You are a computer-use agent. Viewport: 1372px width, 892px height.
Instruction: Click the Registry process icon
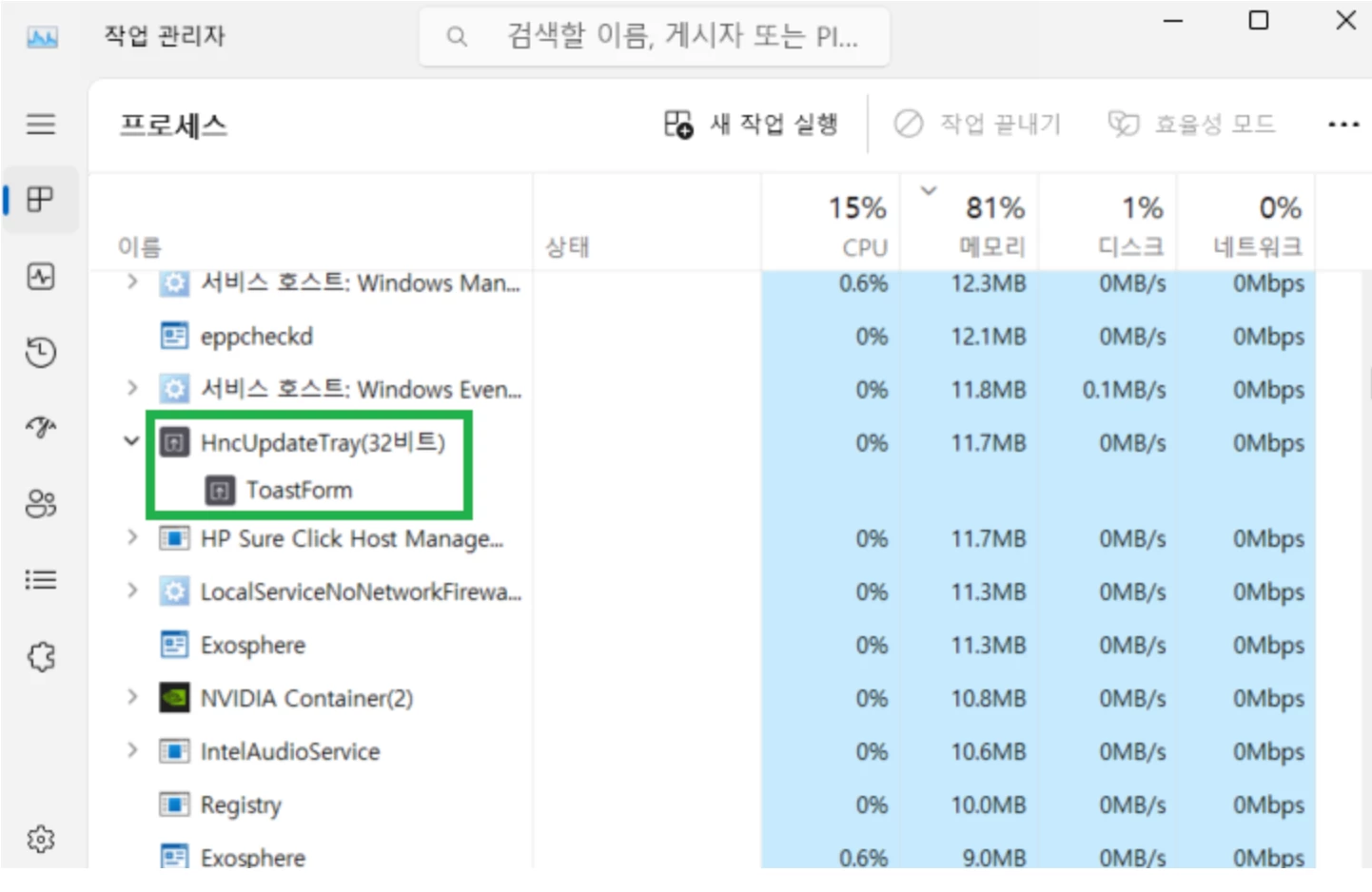[174, 805]
